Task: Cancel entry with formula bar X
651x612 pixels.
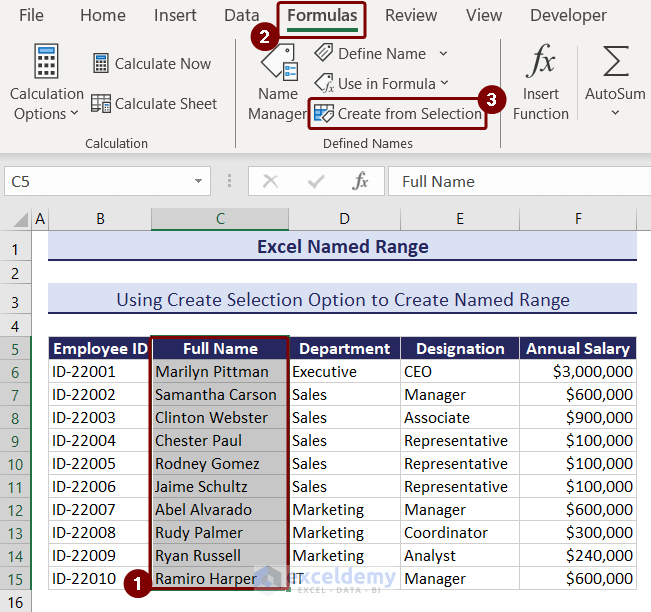Action: pyautogui.click(x=271, y=181)
